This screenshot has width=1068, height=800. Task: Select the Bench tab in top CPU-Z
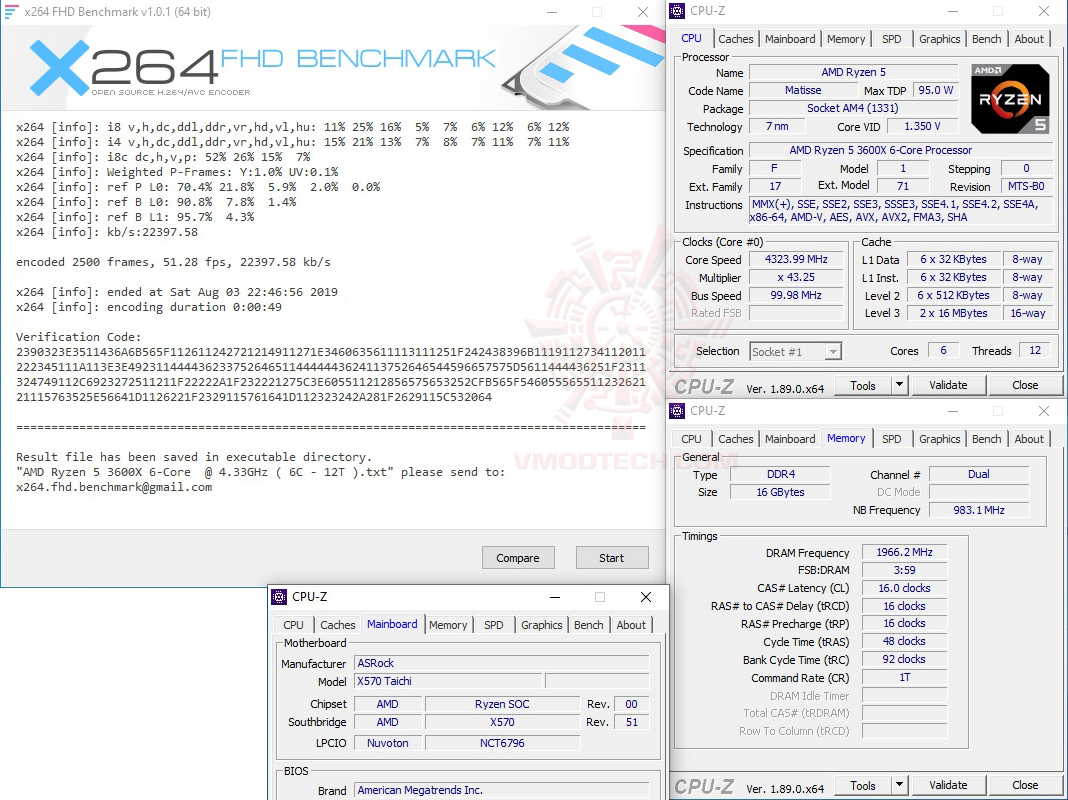point(986,38)
